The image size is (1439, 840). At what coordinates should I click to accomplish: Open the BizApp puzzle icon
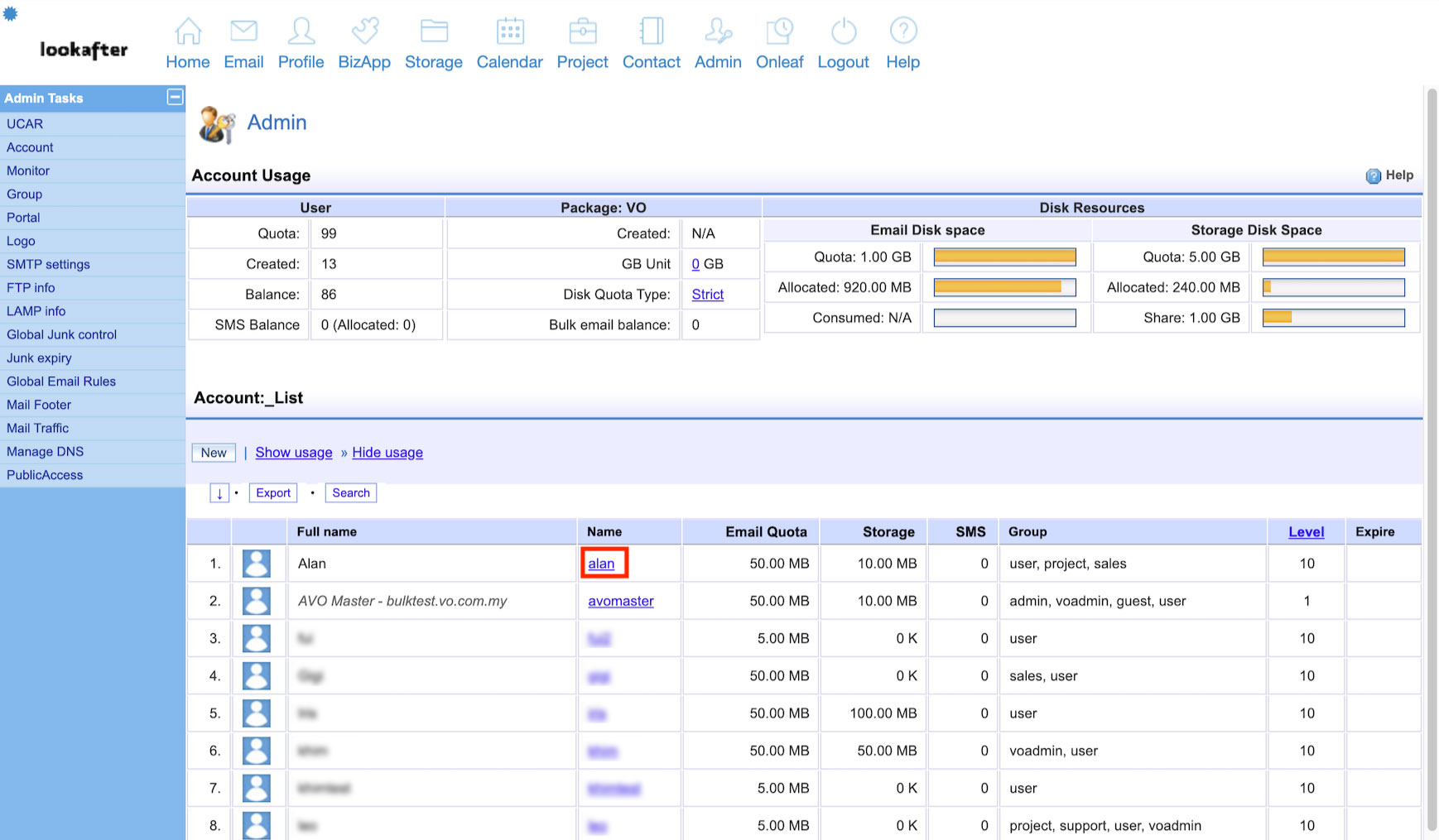coord(364,32)
